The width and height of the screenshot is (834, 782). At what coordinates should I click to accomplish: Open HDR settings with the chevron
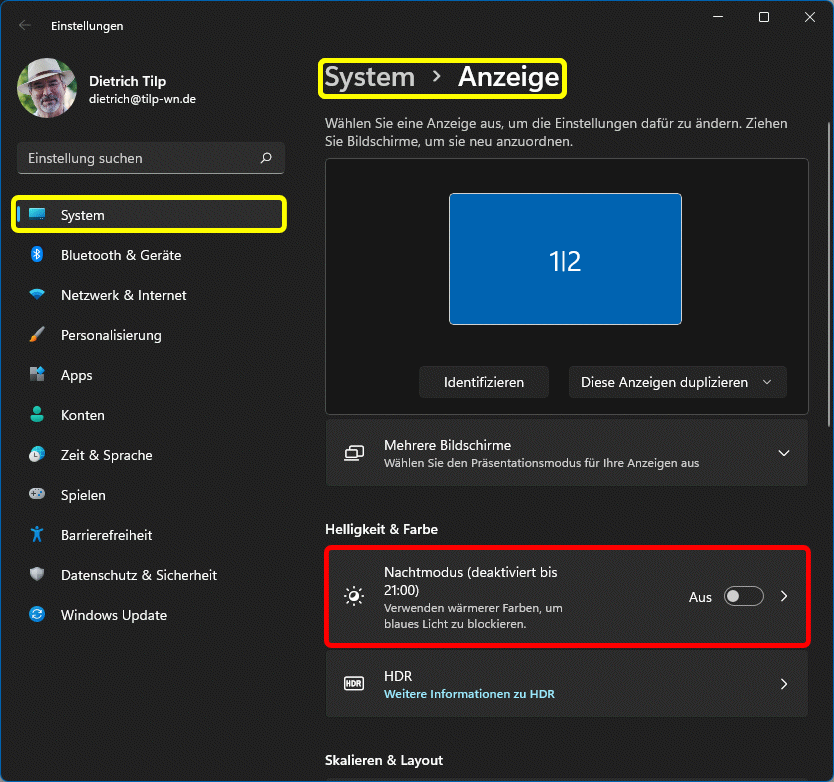click(784, 684)
